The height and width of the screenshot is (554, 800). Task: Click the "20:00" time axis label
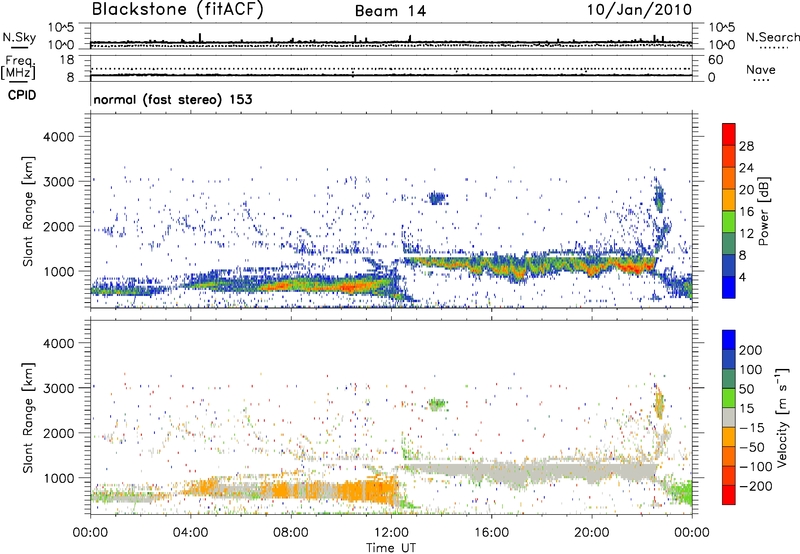(592, 533)
